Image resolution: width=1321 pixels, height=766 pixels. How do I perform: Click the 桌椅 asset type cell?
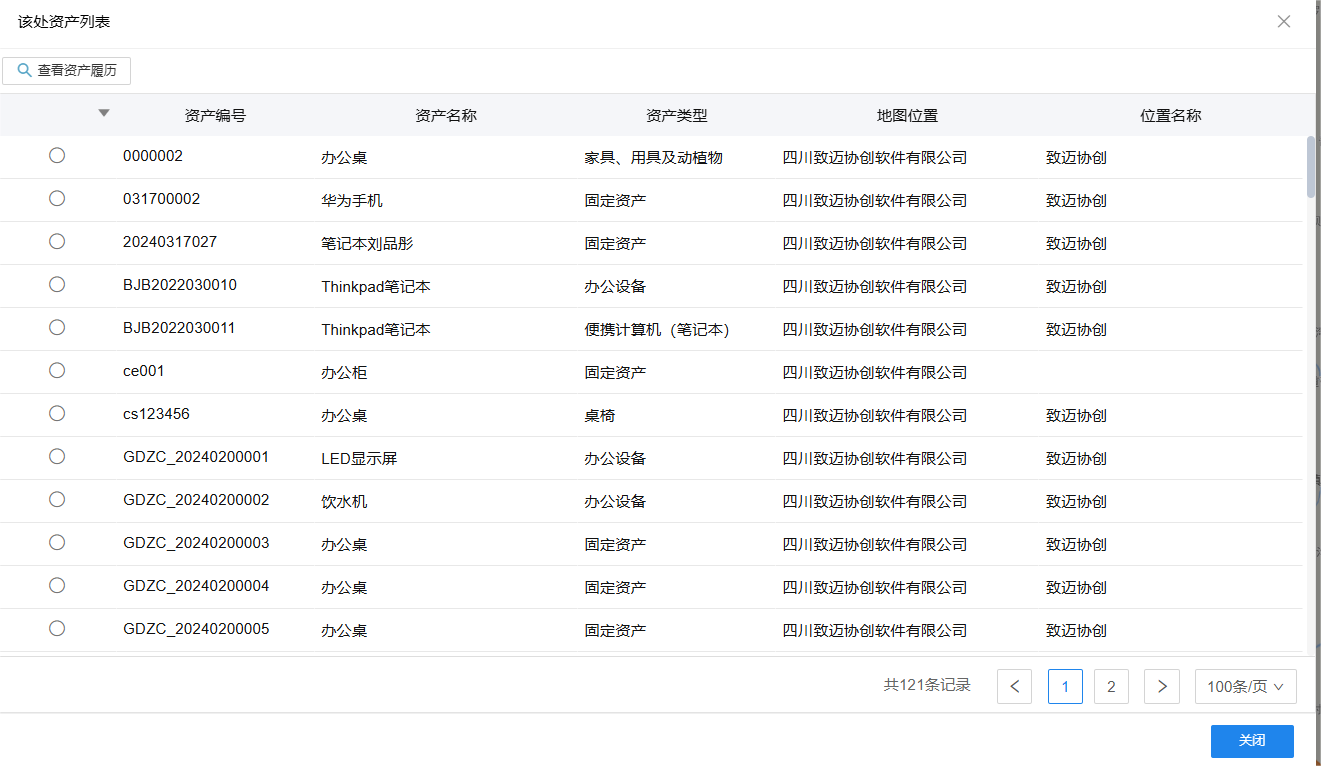[x=600, y=416]
